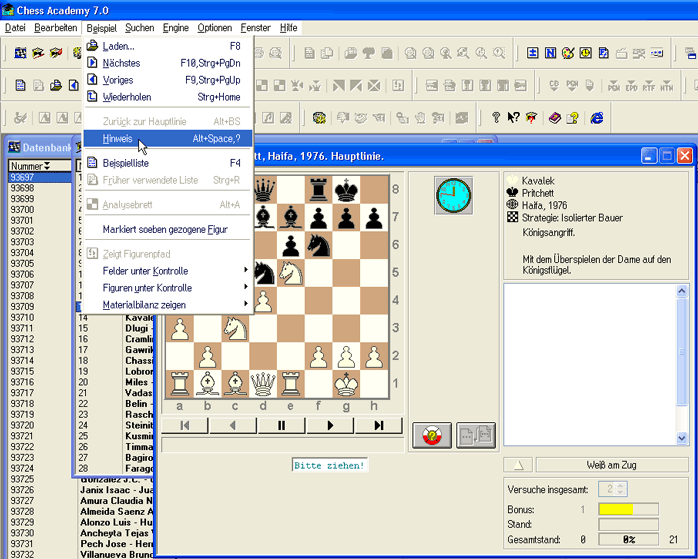Screen dimensions: 698x559
Task: Step forward one move
Action: 331,425
